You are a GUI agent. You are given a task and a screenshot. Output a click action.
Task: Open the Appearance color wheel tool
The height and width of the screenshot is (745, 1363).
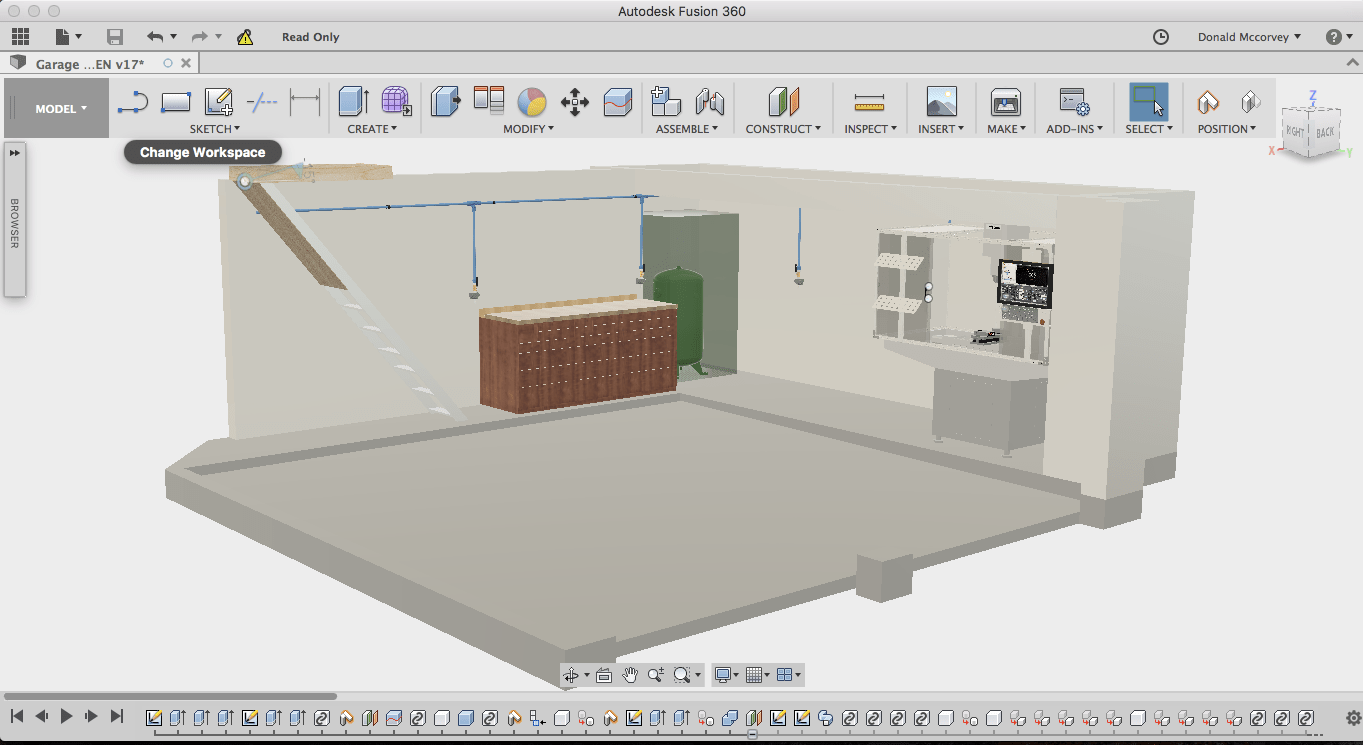[x=532, y=101]
